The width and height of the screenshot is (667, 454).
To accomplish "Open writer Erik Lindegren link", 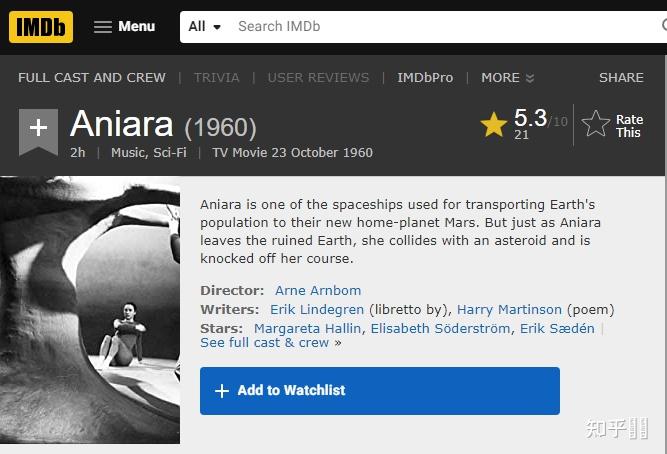I will pos(317,310).
